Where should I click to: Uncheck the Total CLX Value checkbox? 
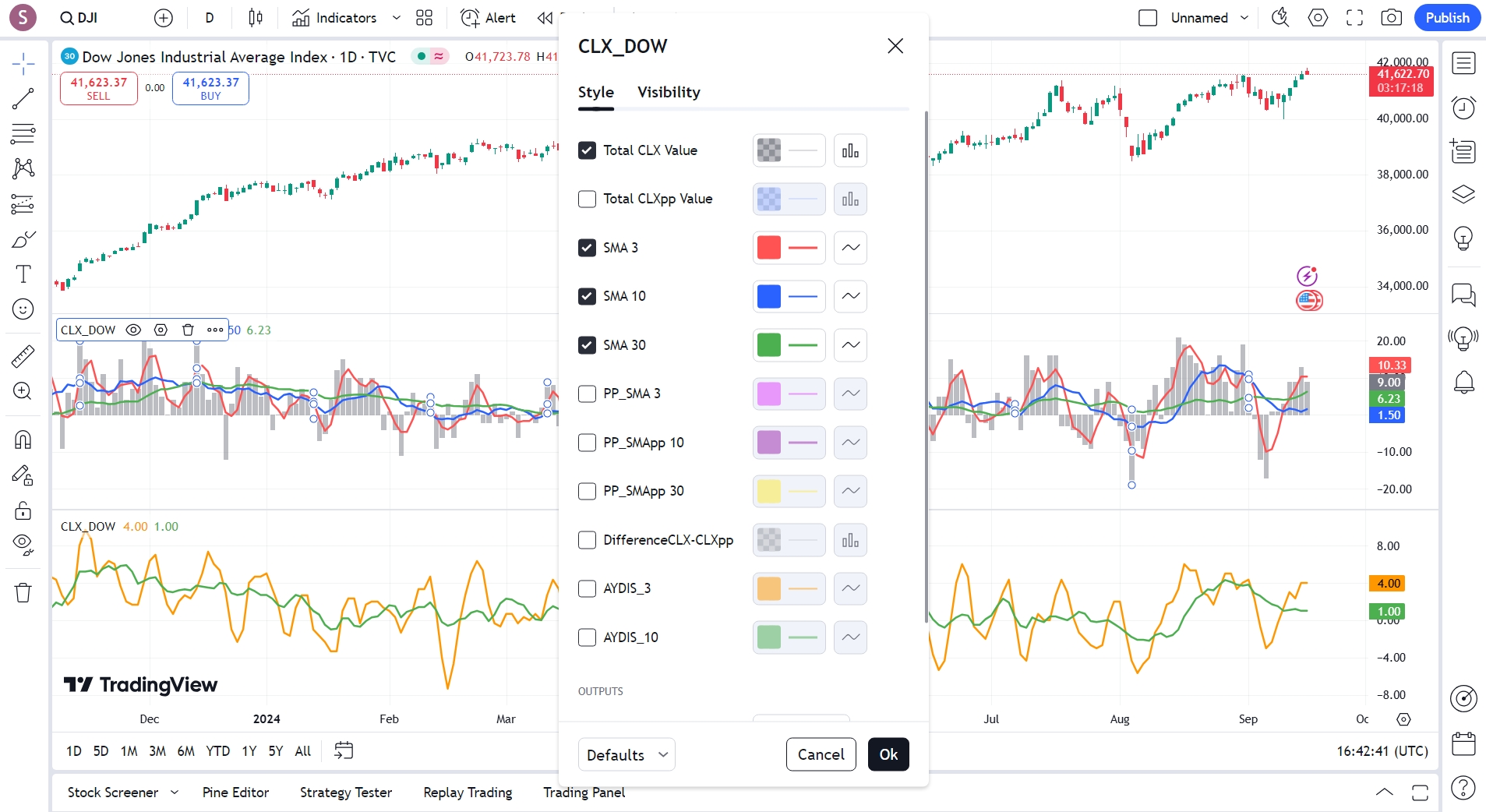tap(588, 150)
